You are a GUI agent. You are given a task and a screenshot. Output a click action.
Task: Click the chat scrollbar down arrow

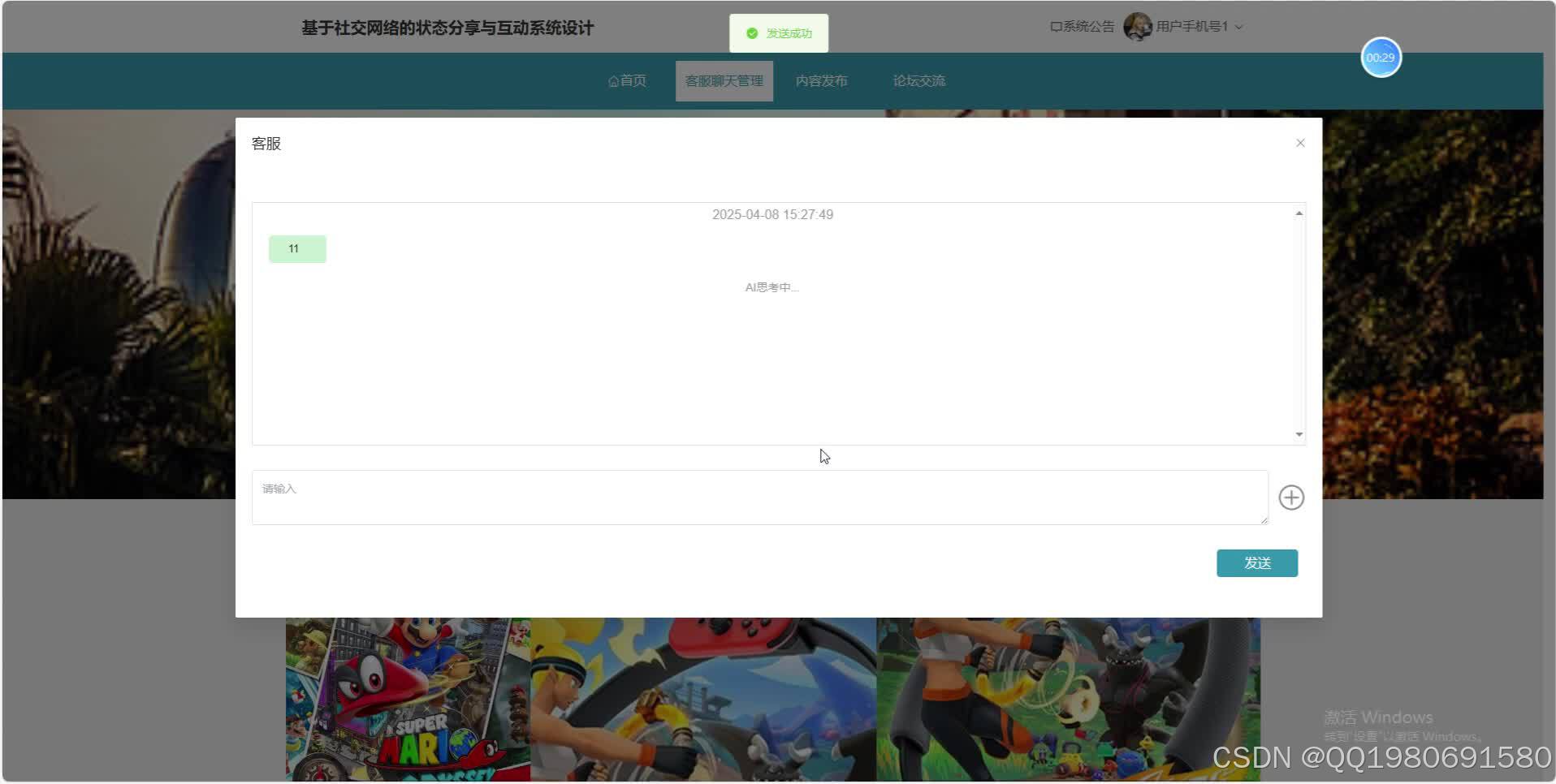click(x=1298, y=434)
